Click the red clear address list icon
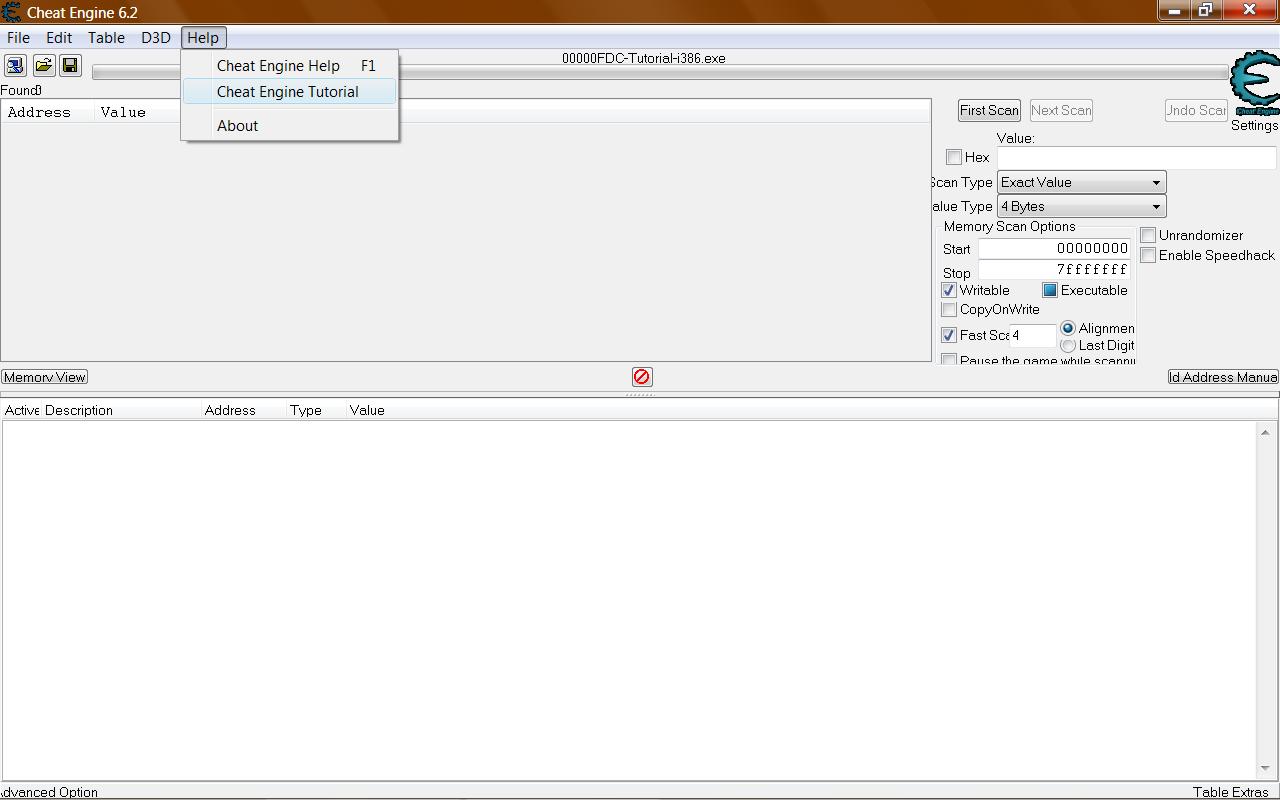This screenshot has width=1280, height=800. coord(642,377)
